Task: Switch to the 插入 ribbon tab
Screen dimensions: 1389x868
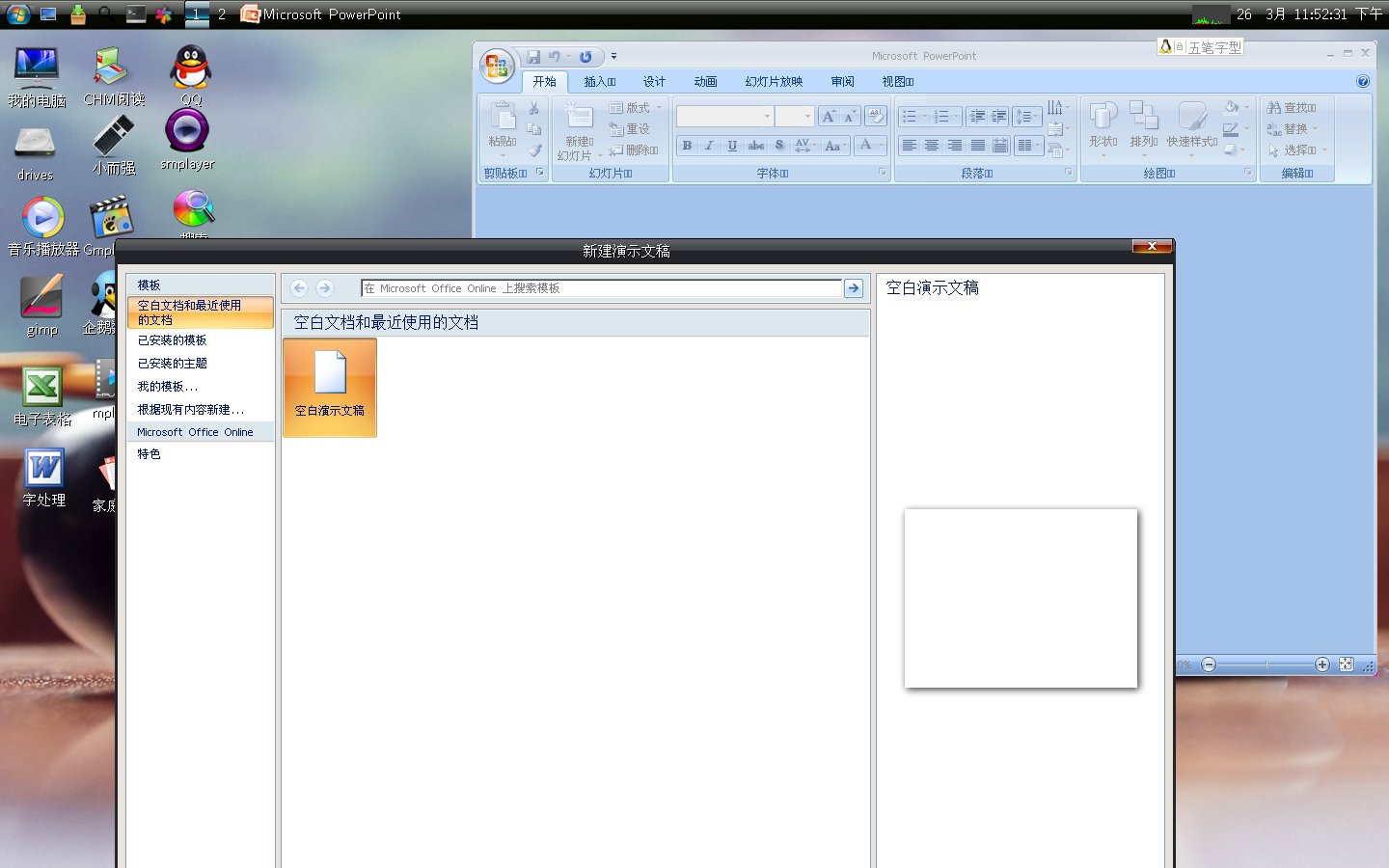Action: pyautogui.click(x=600, y=82)
